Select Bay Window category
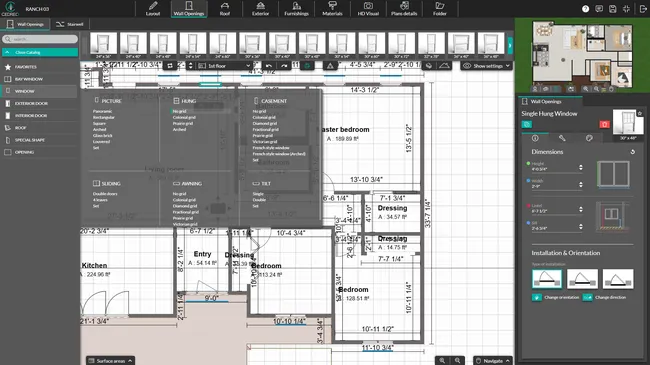650x365 pixels. [x=40, y=79]
